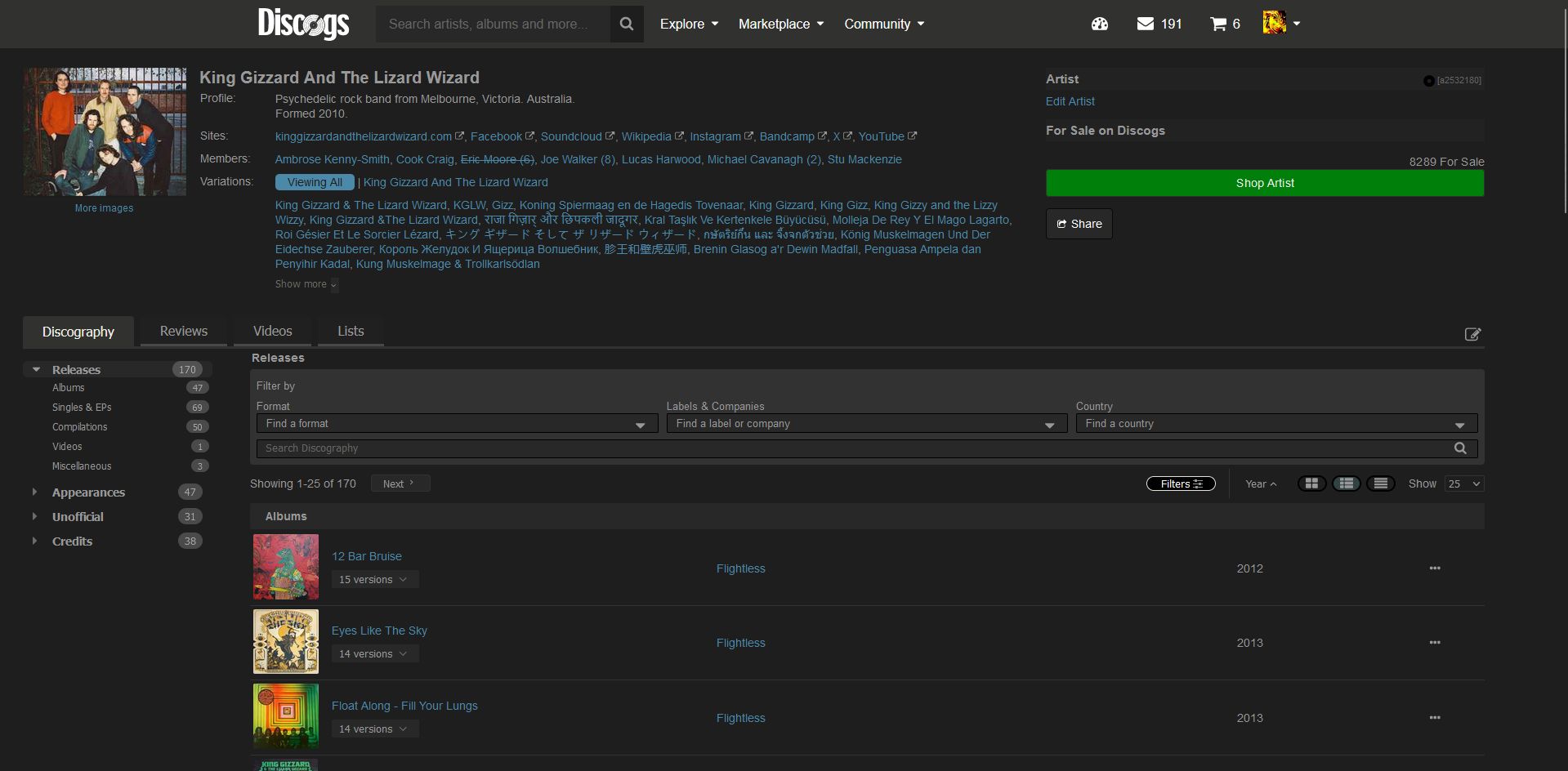Open inbox envelope with 191 messages
Image resolution: width=1568 pixels, height=771 pixels.
(1159, 24)
